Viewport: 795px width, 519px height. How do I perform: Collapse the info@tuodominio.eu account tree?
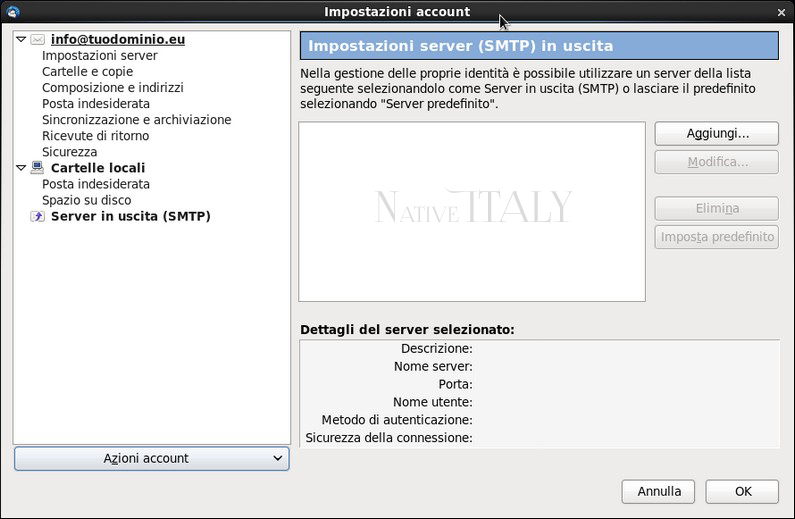coord(21,39)
